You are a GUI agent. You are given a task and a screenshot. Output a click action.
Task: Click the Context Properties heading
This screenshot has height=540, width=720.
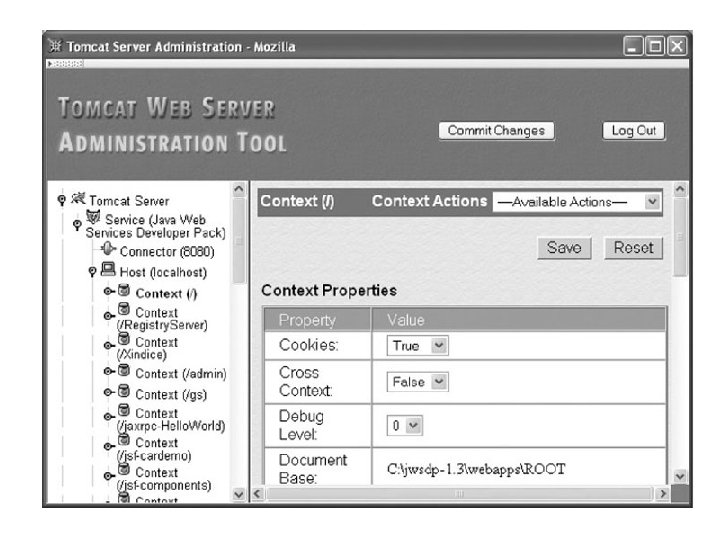(329, 290)
